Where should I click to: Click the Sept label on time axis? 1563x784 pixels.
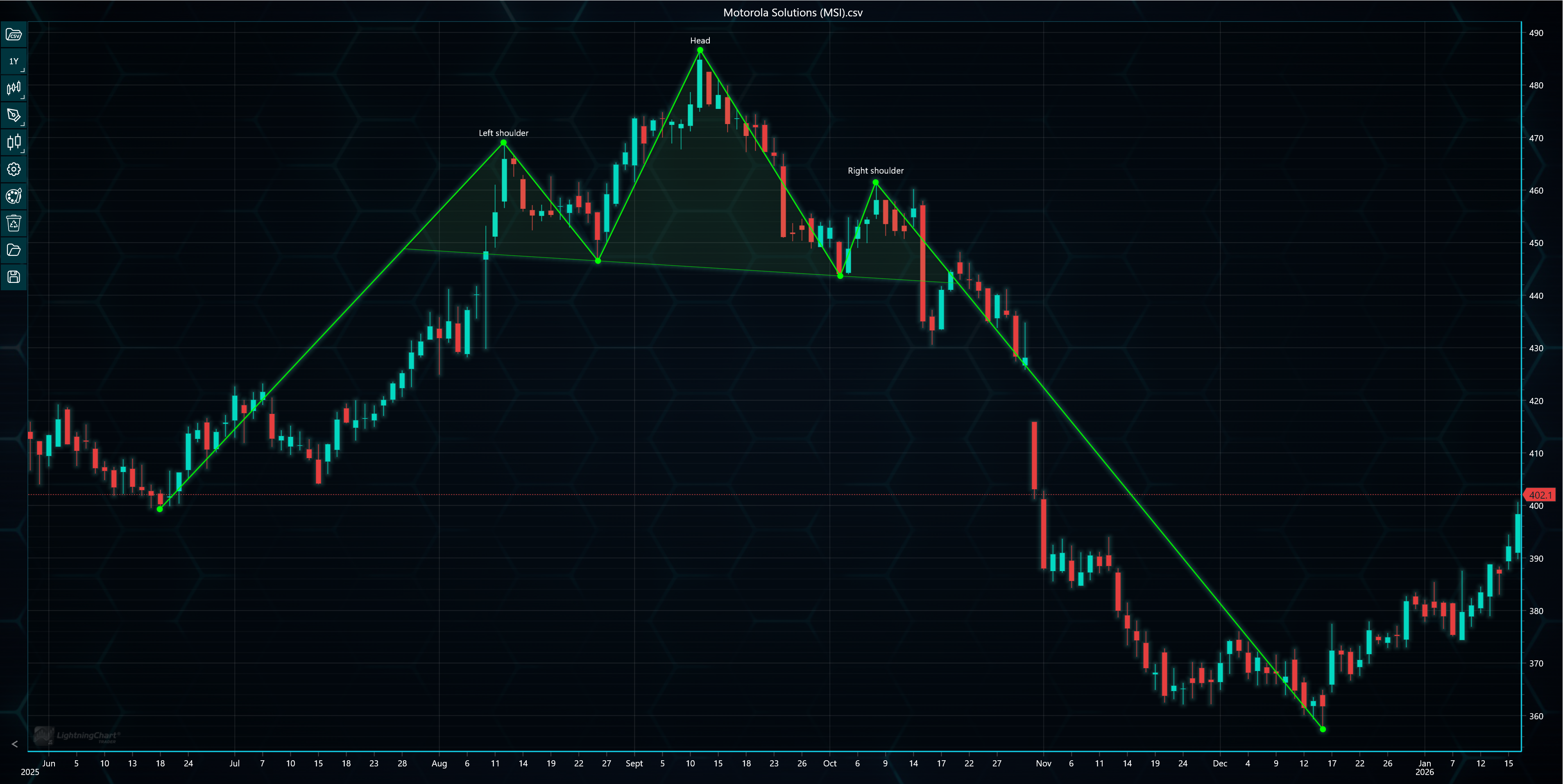[634, 764]
